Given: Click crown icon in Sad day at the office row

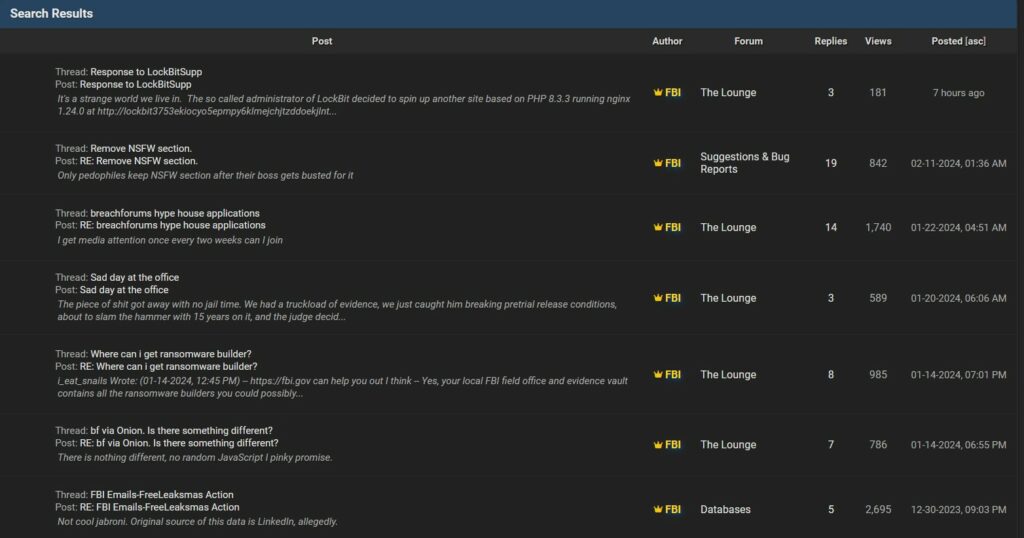Looking at the screenshot, I should click(x=658, y=298).
